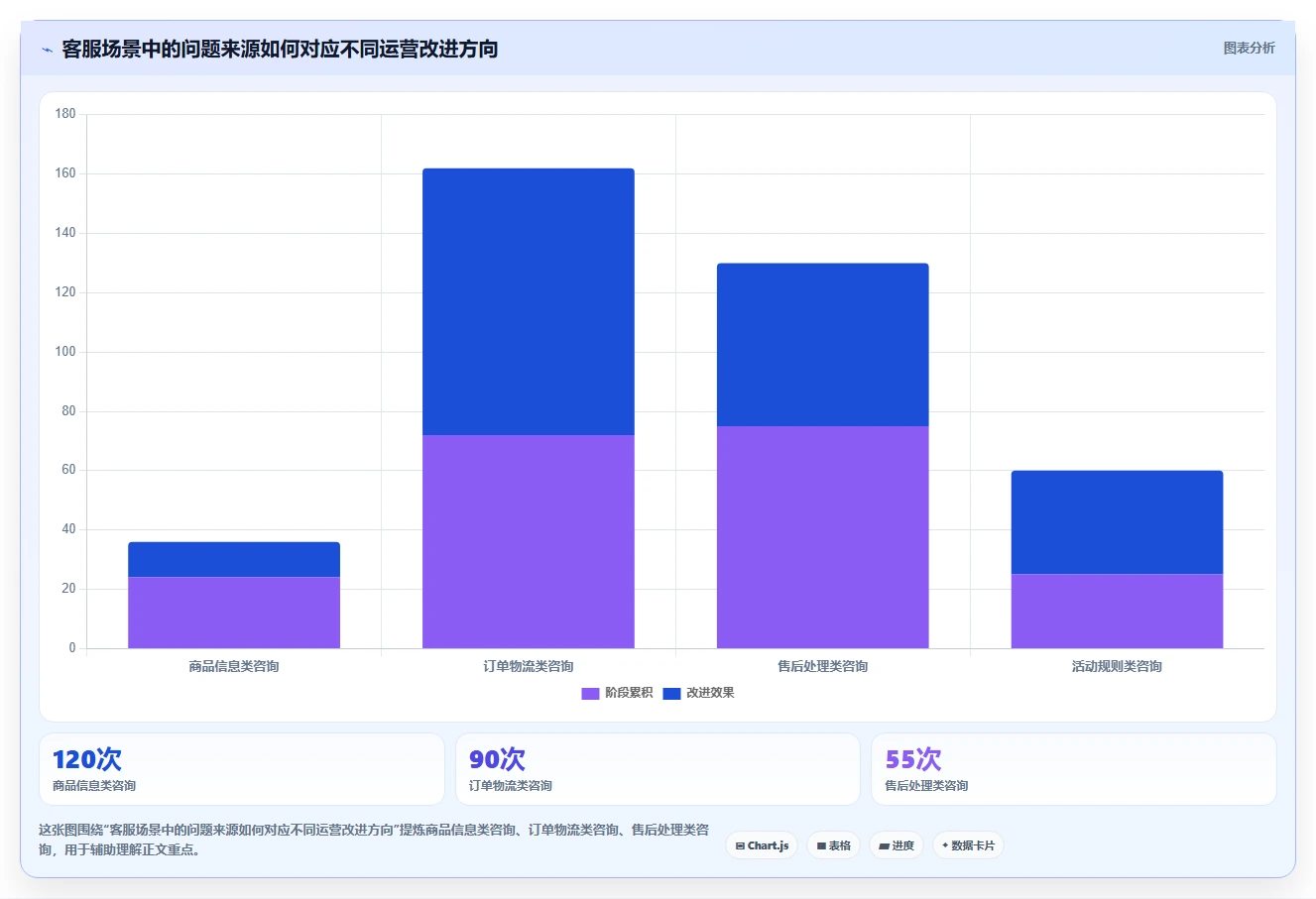Click the blue bar segment of 商品信息类咨询
This screenshot has height=899, width=1316.
[234, 559]
